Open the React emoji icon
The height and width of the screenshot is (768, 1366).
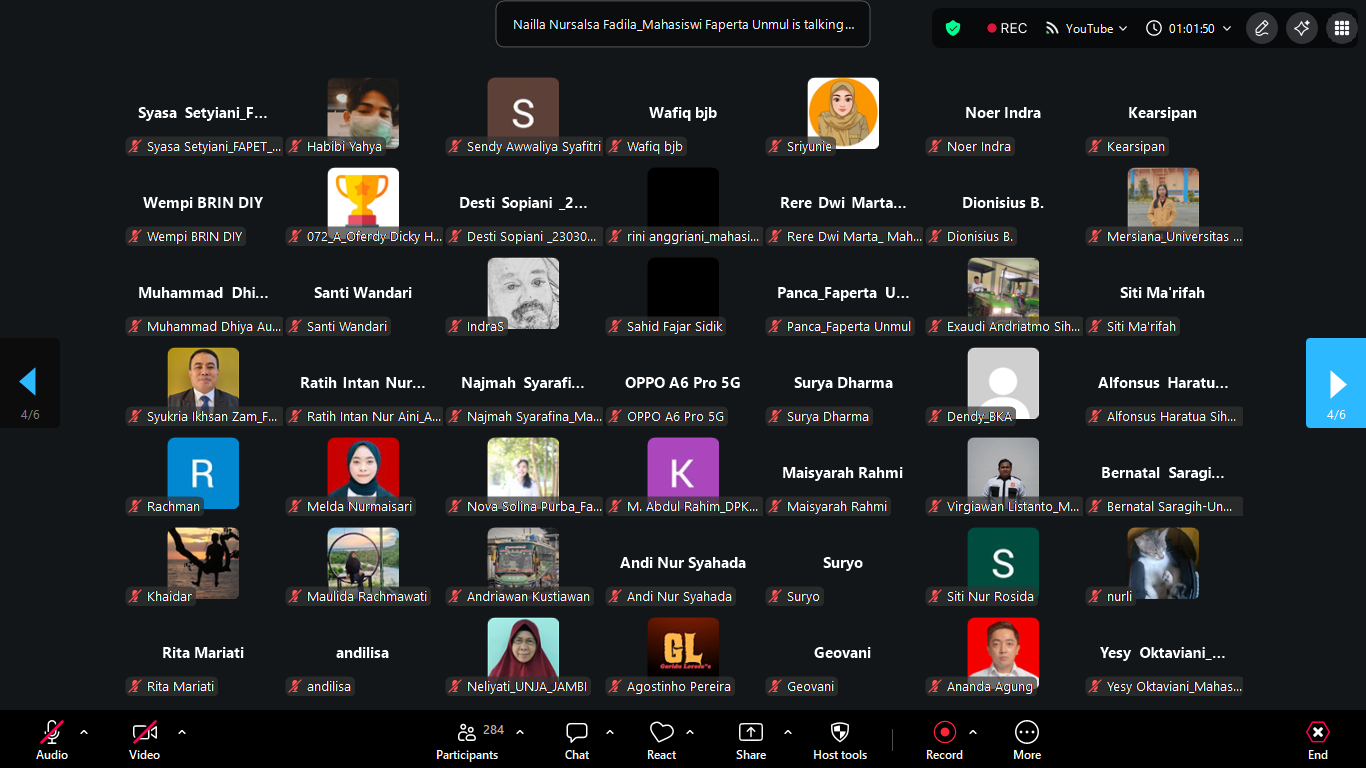[661, 732]
